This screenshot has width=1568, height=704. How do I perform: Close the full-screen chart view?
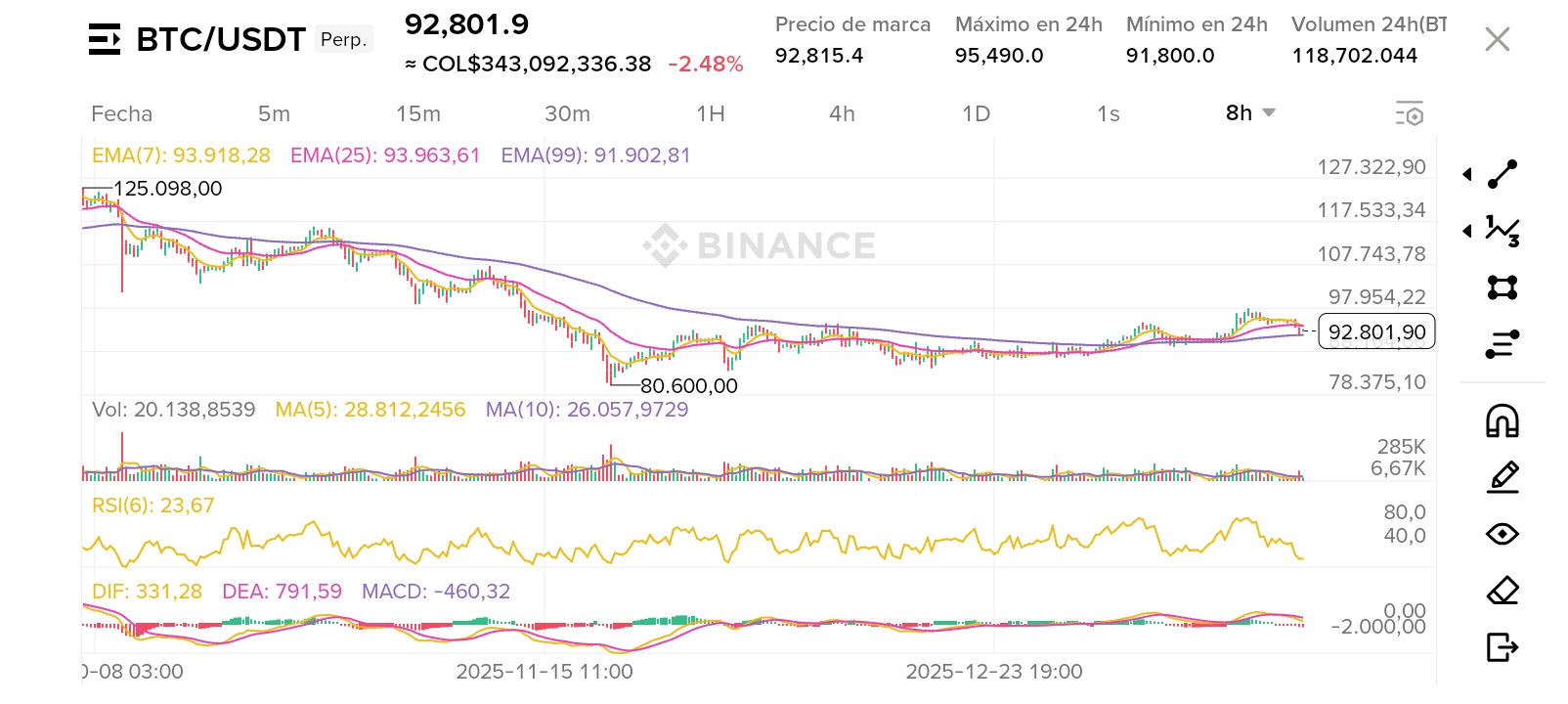point(1498,39)
